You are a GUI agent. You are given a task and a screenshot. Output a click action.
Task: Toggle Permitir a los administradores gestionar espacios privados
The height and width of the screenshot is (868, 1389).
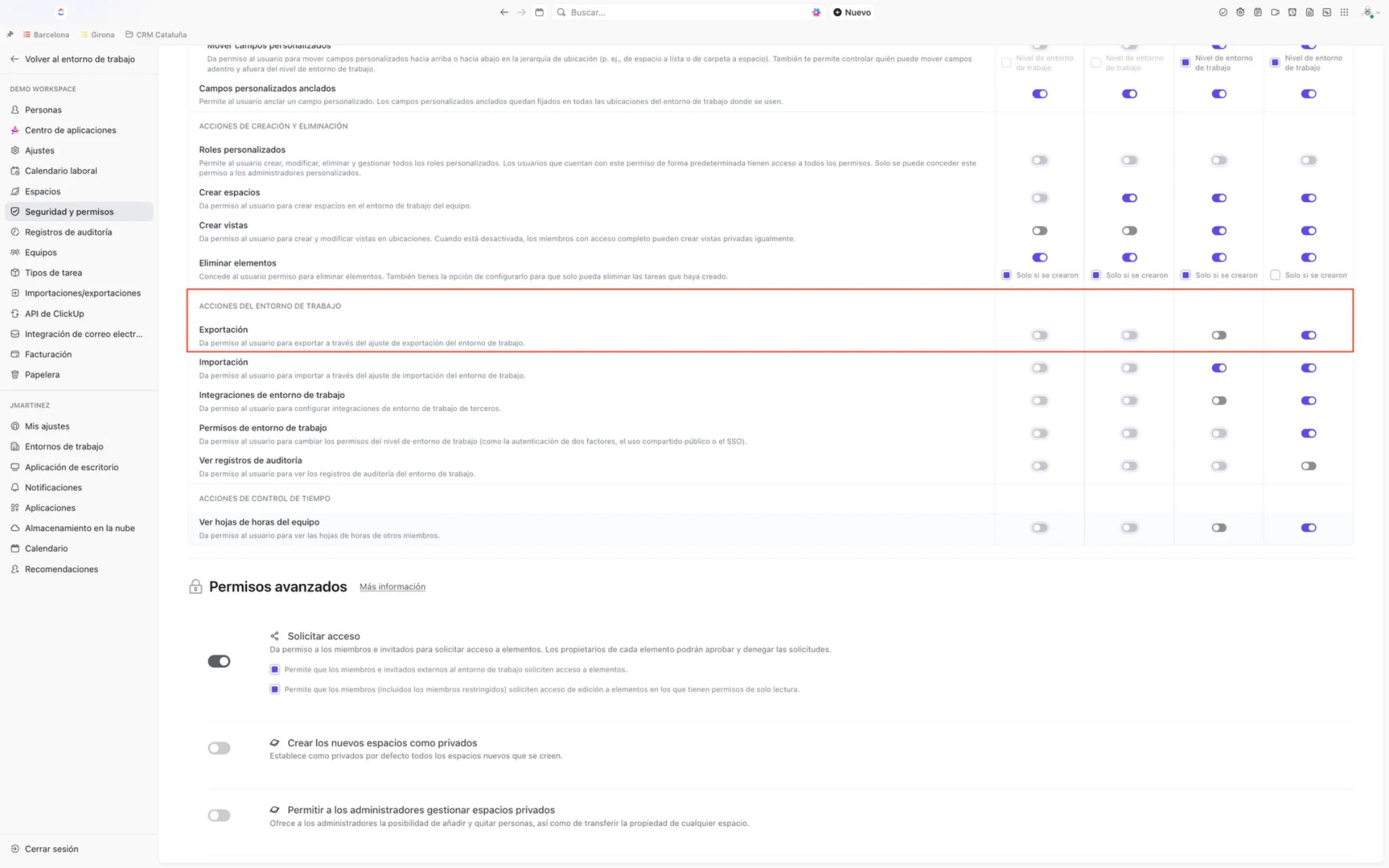pos(219,815)
